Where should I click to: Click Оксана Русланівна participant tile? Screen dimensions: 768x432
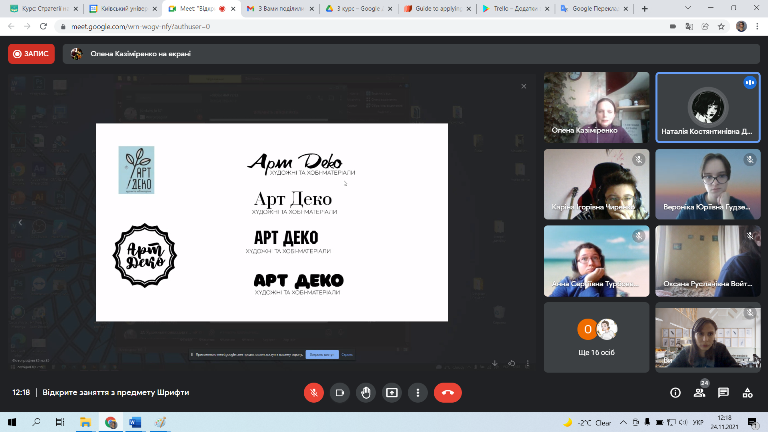[708, 261]
